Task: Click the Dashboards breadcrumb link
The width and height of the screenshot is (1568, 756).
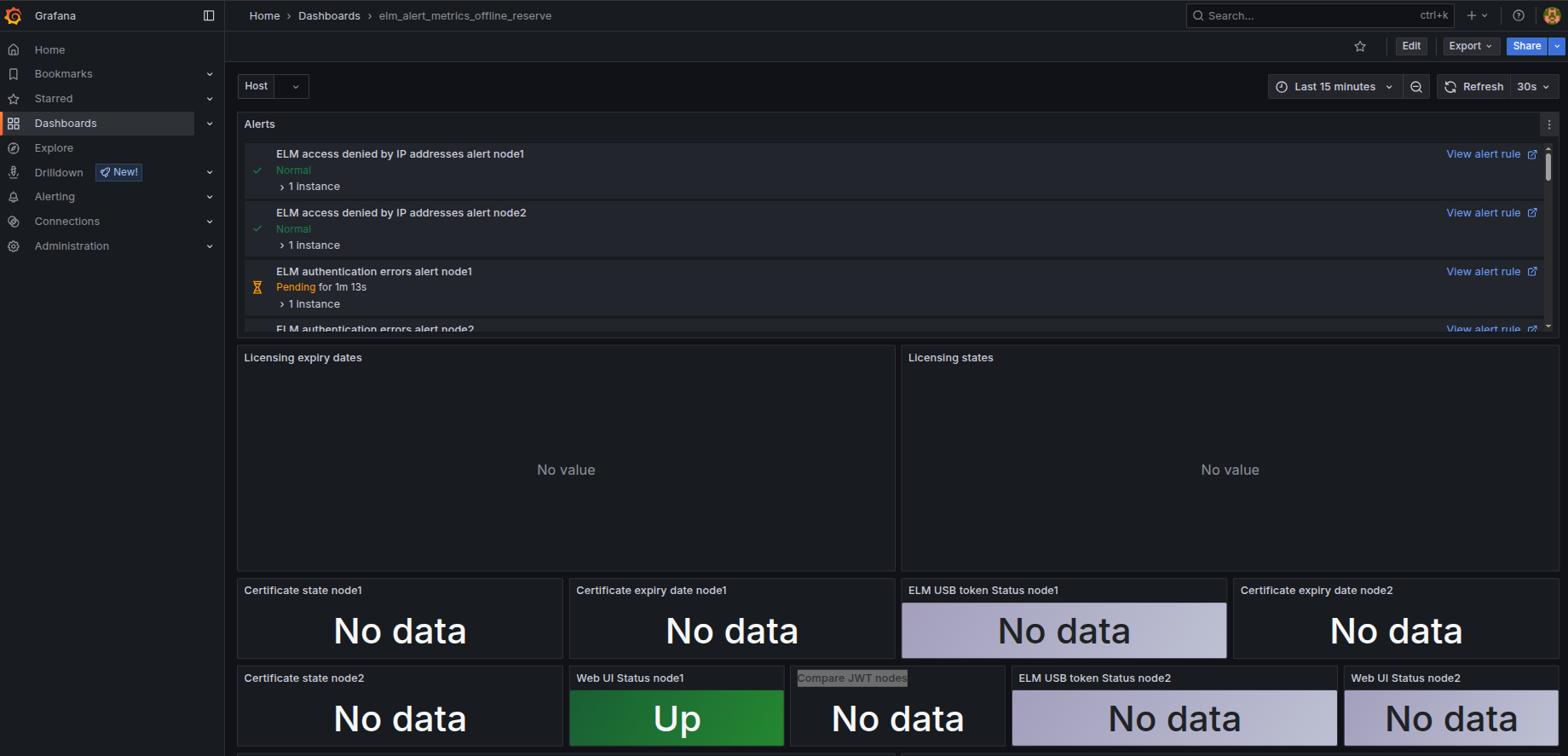Action: point(329,16)
